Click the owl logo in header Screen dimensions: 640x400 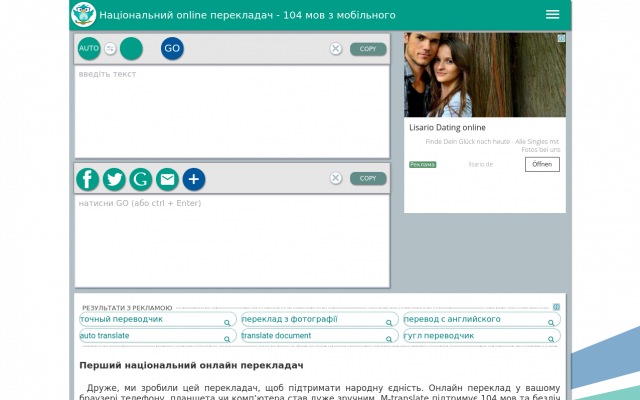pyautogui.click(x=84, y=15)
